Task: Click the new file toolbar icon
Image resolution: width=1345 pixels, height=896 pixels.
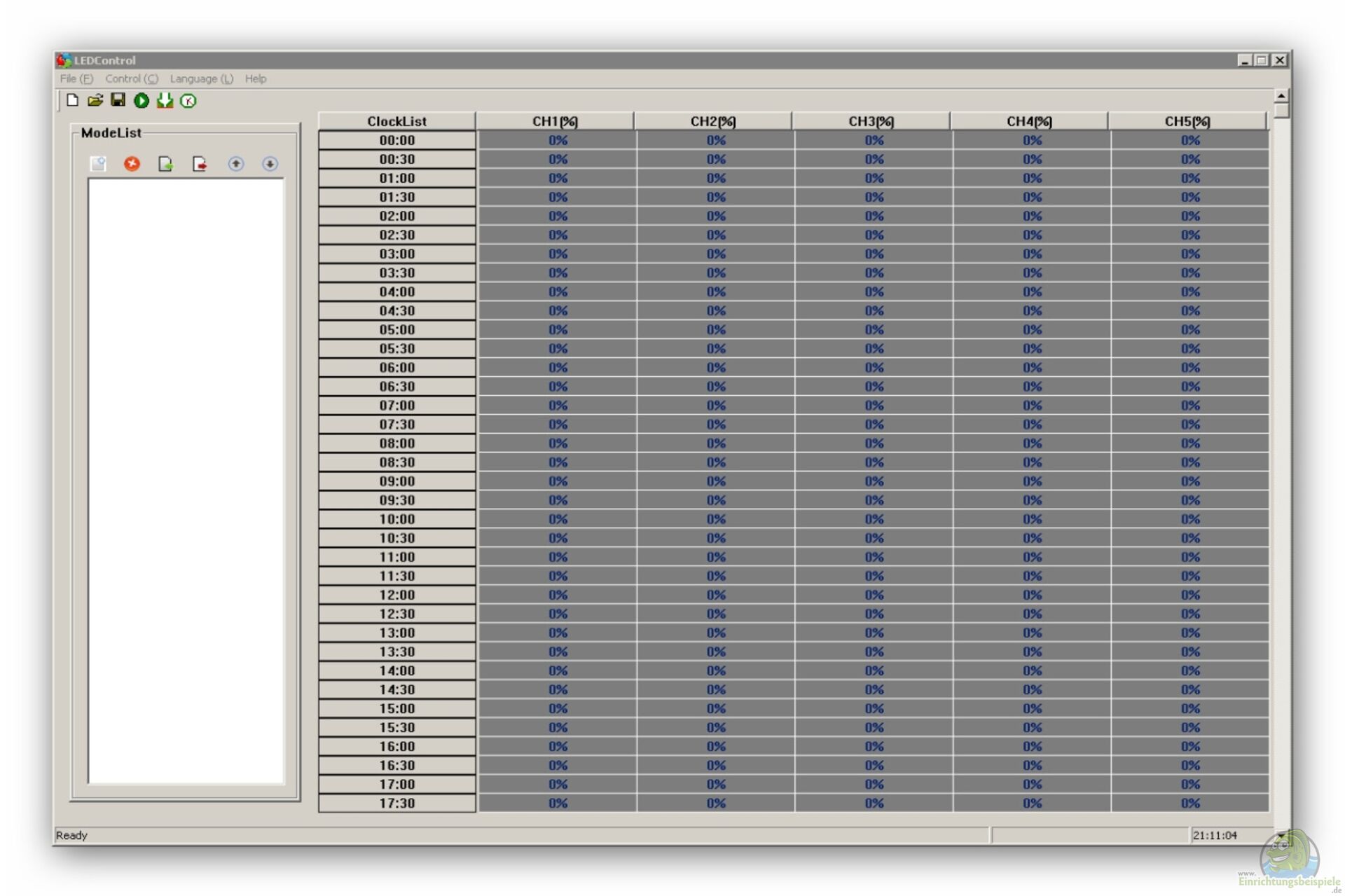Action: tap(72, 100)
